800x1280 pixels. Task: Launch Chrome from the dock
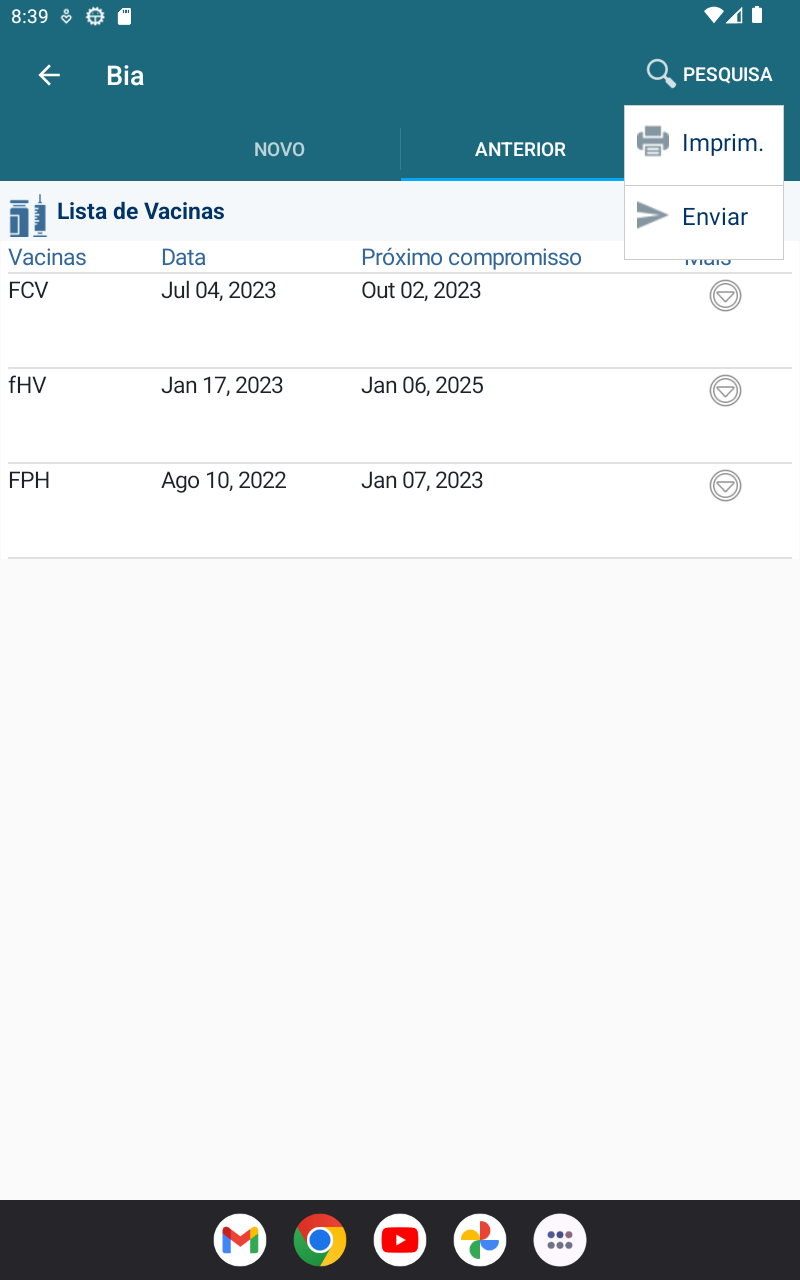(320, 1240)
